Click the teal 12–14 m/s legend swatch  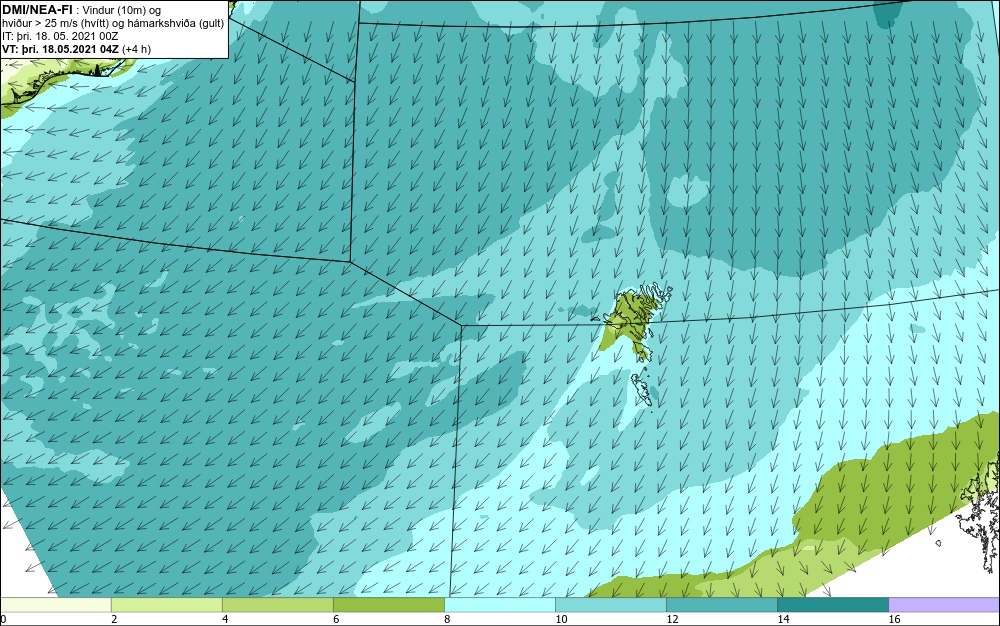pyautogui.click(x=722, y=605)
